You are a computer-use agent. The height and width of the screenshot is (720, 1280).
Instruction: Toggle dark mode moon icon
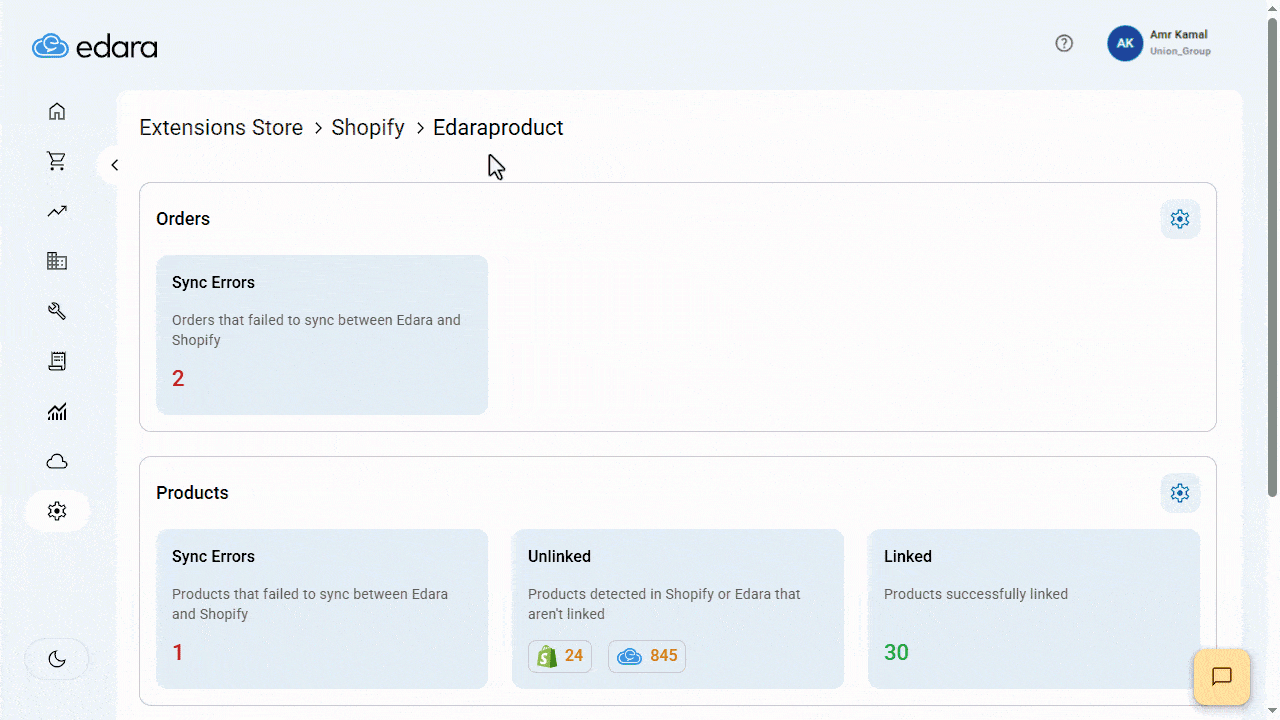[57, 659]
